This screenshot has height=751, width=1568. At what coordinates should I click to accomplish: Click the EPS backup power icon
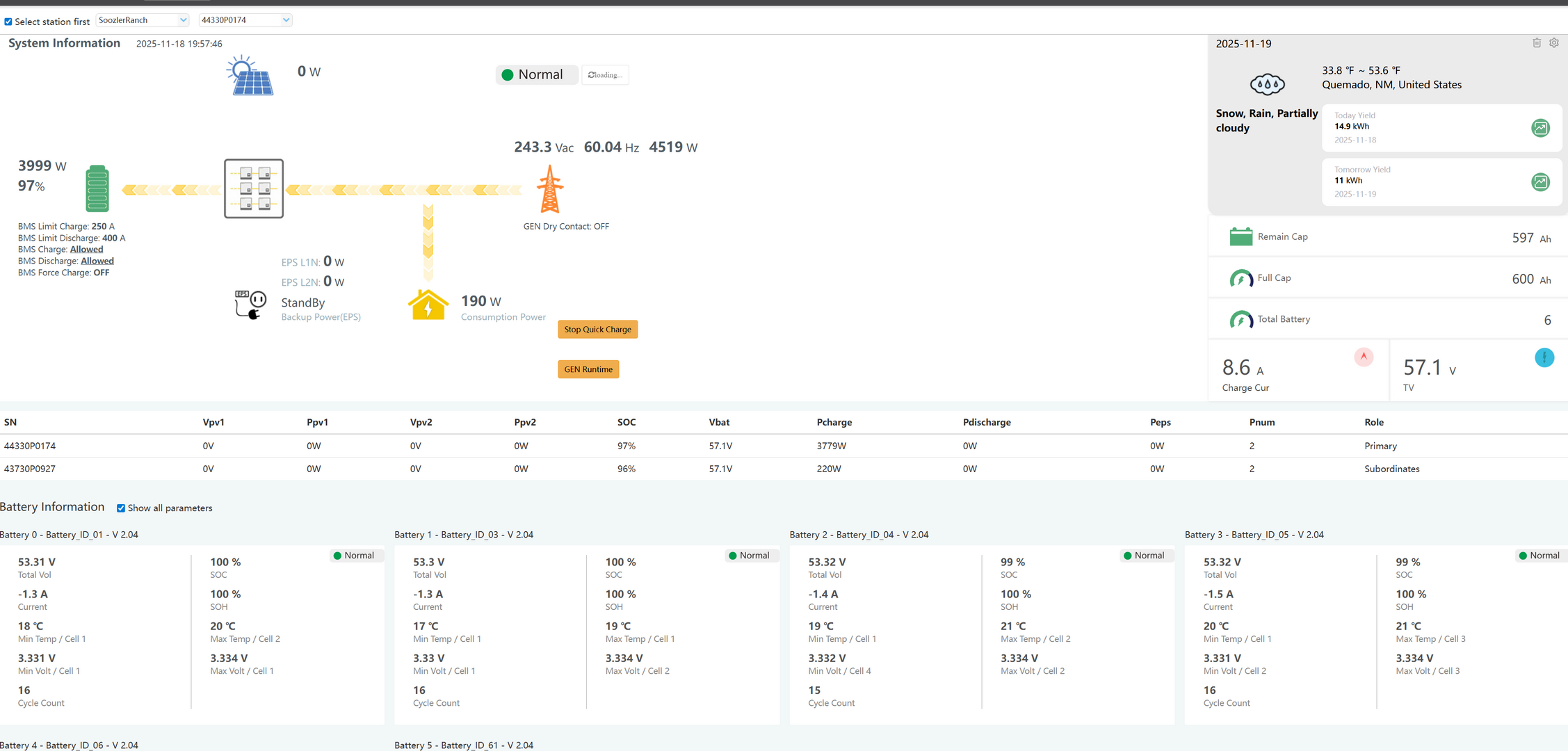pos(250,305)
